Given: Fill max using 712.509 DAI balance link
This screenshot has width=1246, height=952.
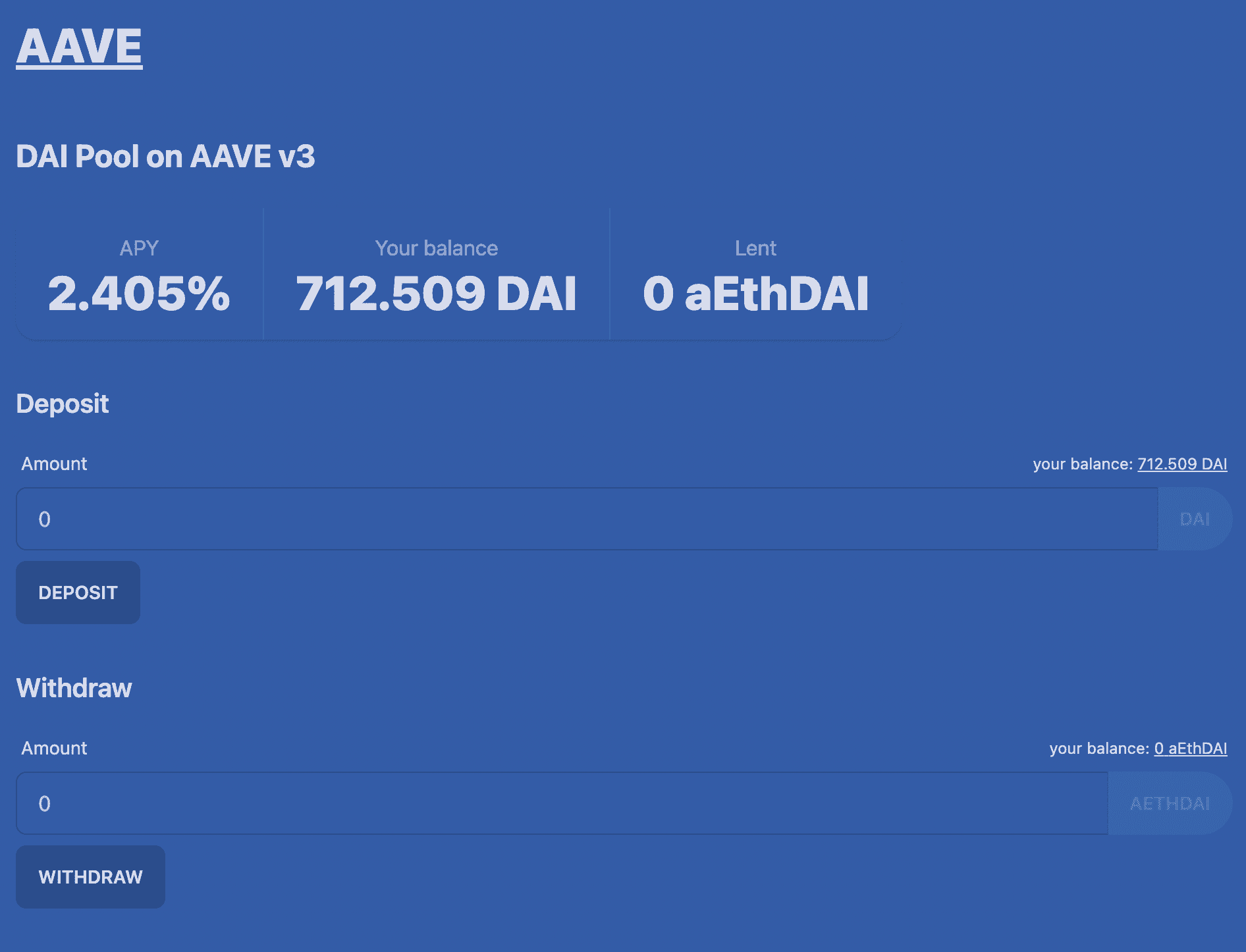Looking at the screenshot, I should pyautogui.click(x=1182, y=464).
